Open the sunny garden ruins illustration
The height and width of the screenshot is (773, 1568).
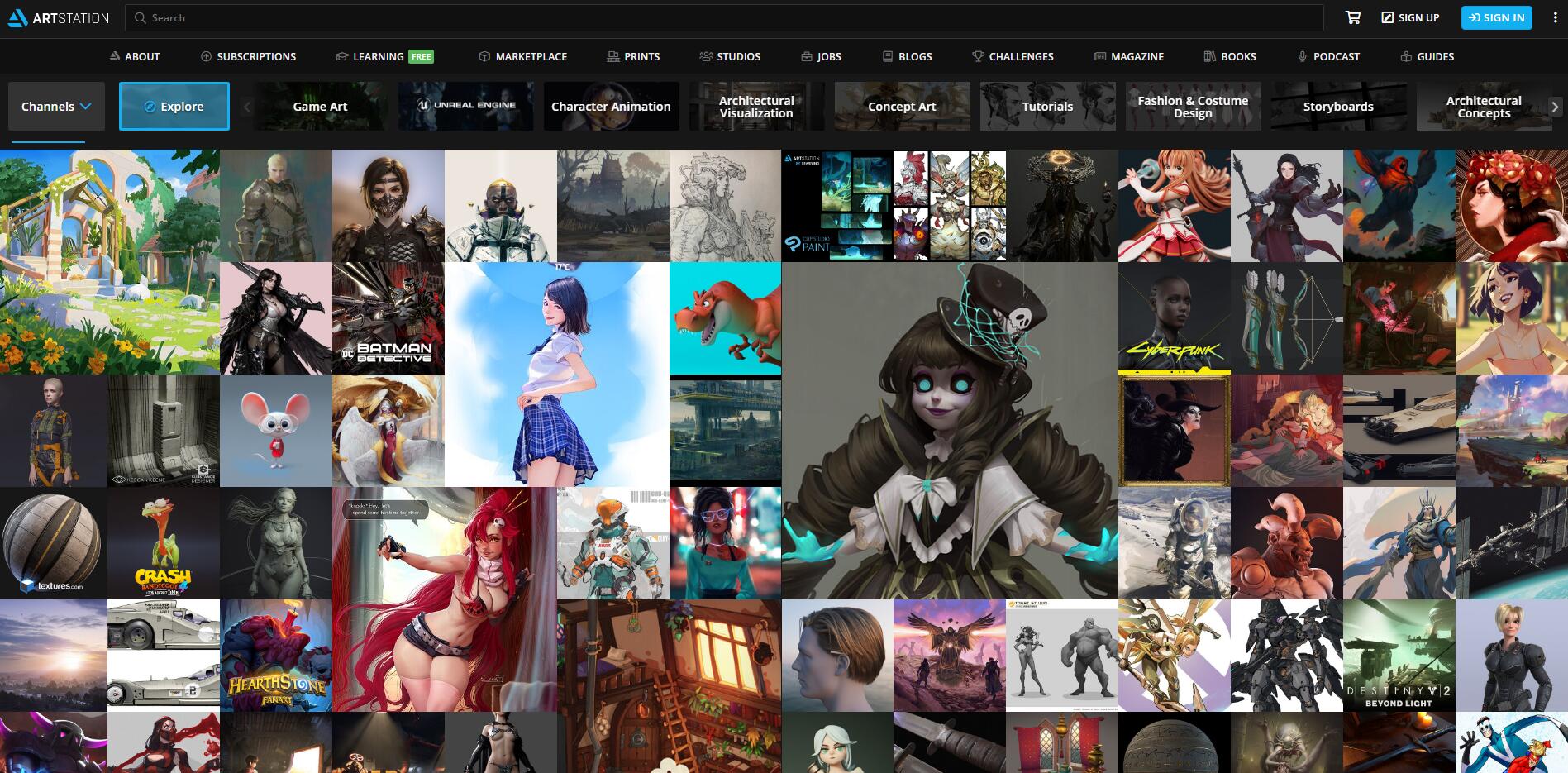pyautogui.click(x=110, y=262)
